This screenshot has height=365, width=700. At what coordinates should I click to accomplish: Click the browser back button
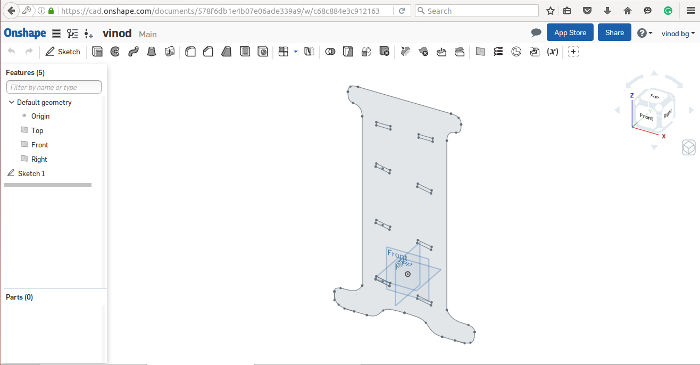coord(12,11)
